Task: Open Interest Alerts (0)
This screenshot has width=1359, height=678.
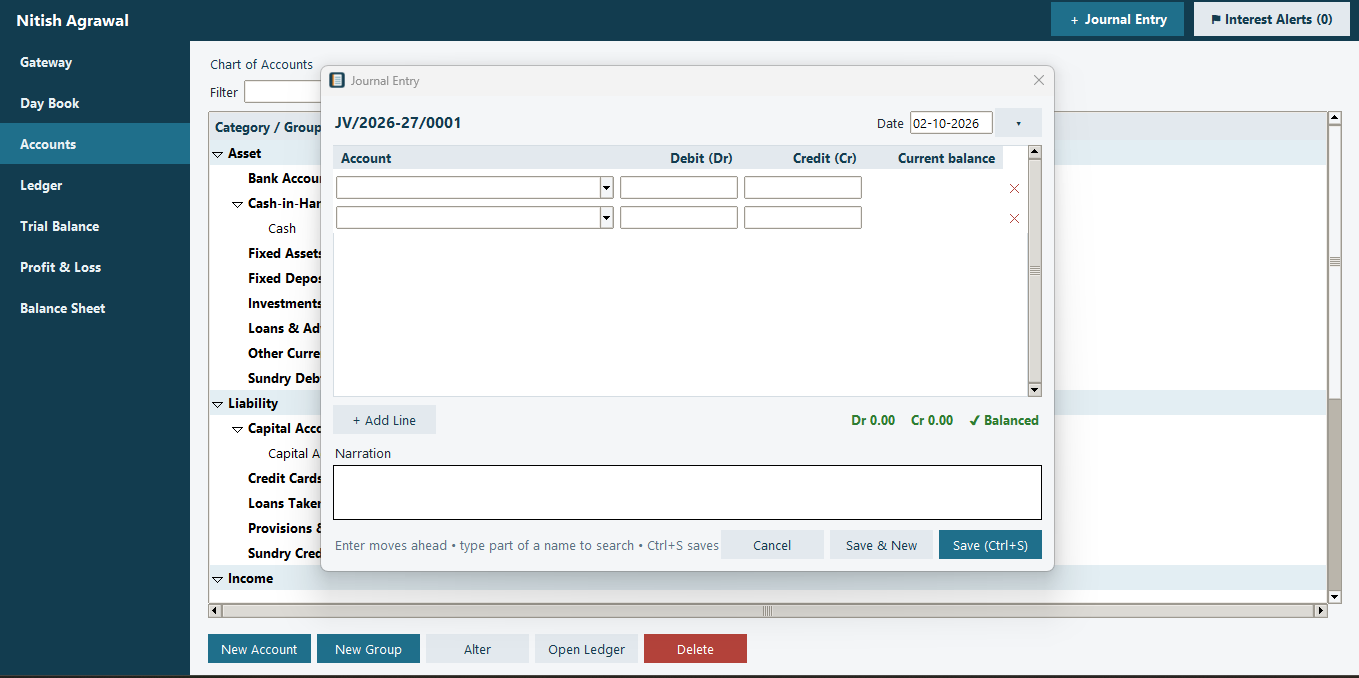Action: coord(1270,19)
